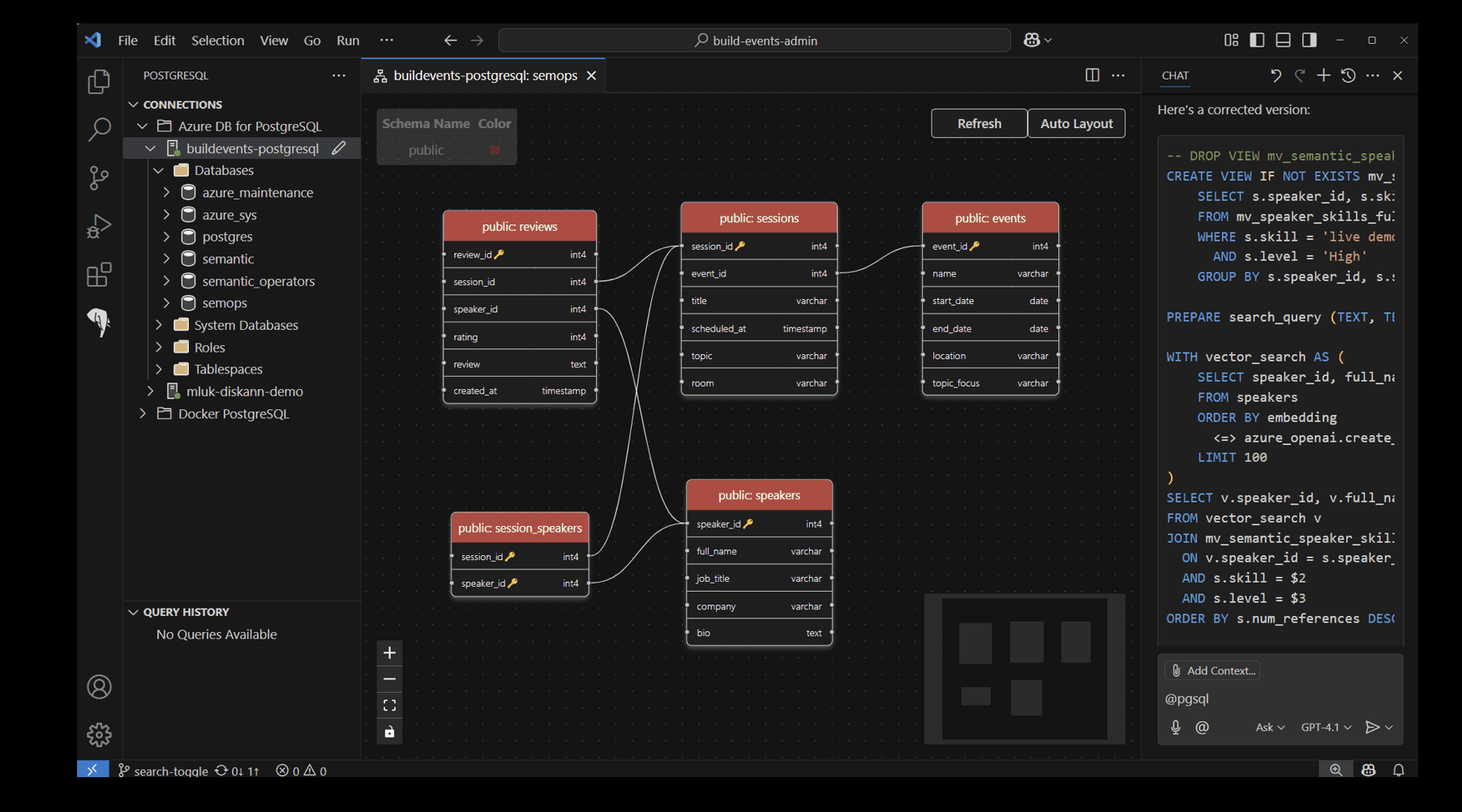Click the fit-to-screen icon below the diagram zoom controls
1462x812 pixels.
tap(389, 705)
